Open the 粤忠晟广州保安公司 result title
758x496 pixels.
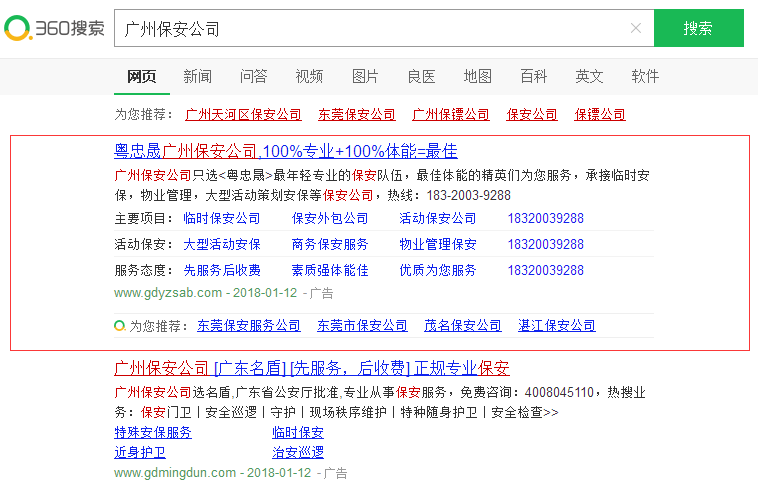pyautogui.click(x=285, y=152)
